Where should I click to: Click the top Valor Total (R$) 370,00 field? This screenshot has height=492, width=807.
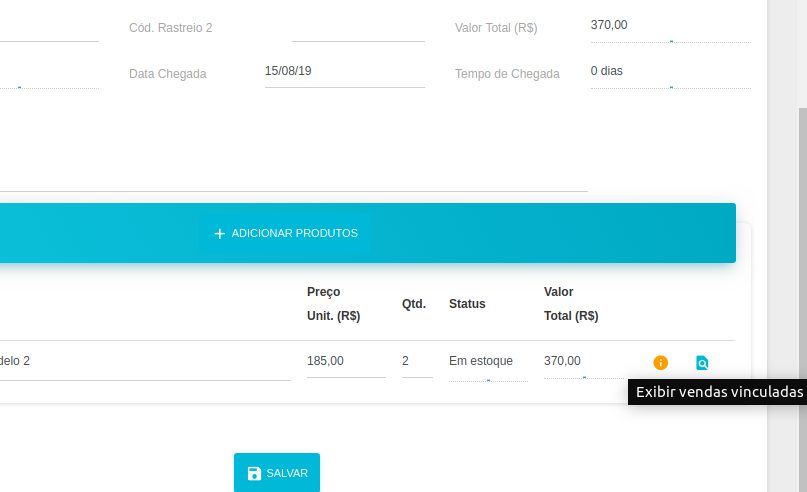671,28
